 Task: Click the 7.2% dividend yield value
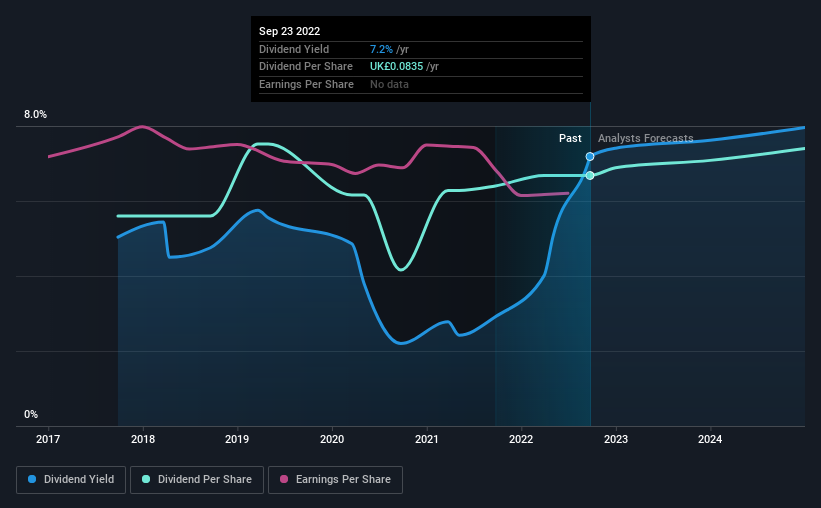[381, 49]
